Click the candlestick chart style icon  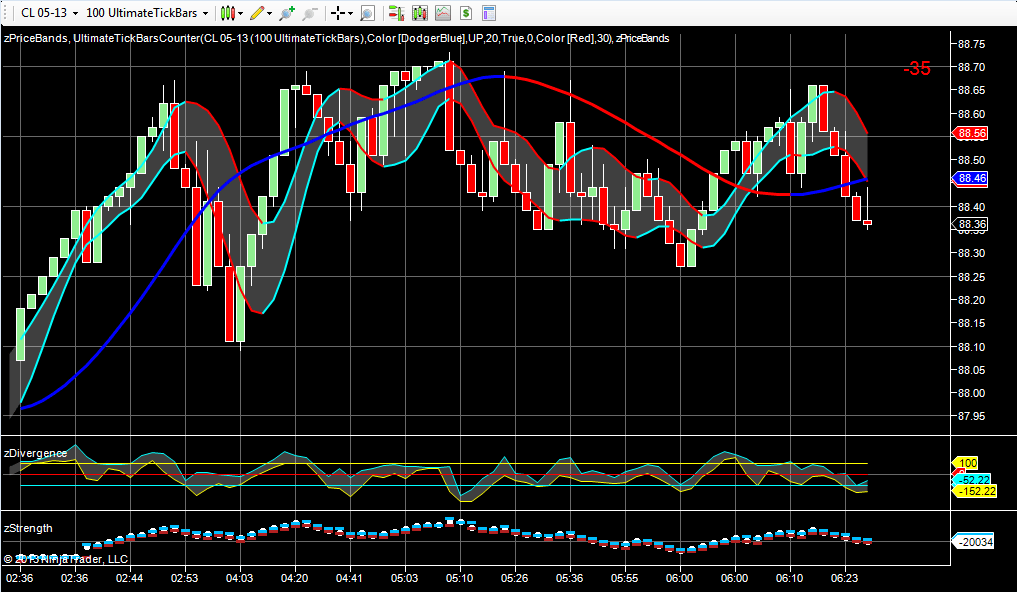click(x=227, y=13)
